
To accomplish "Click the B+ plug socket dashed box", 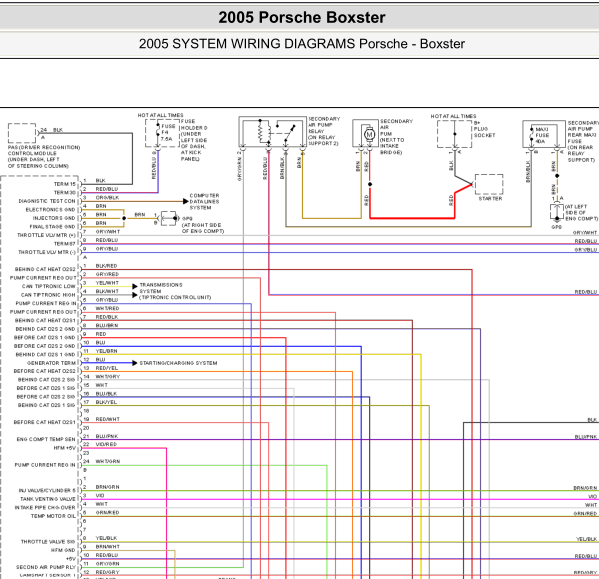I will click(x=455, y=134).
